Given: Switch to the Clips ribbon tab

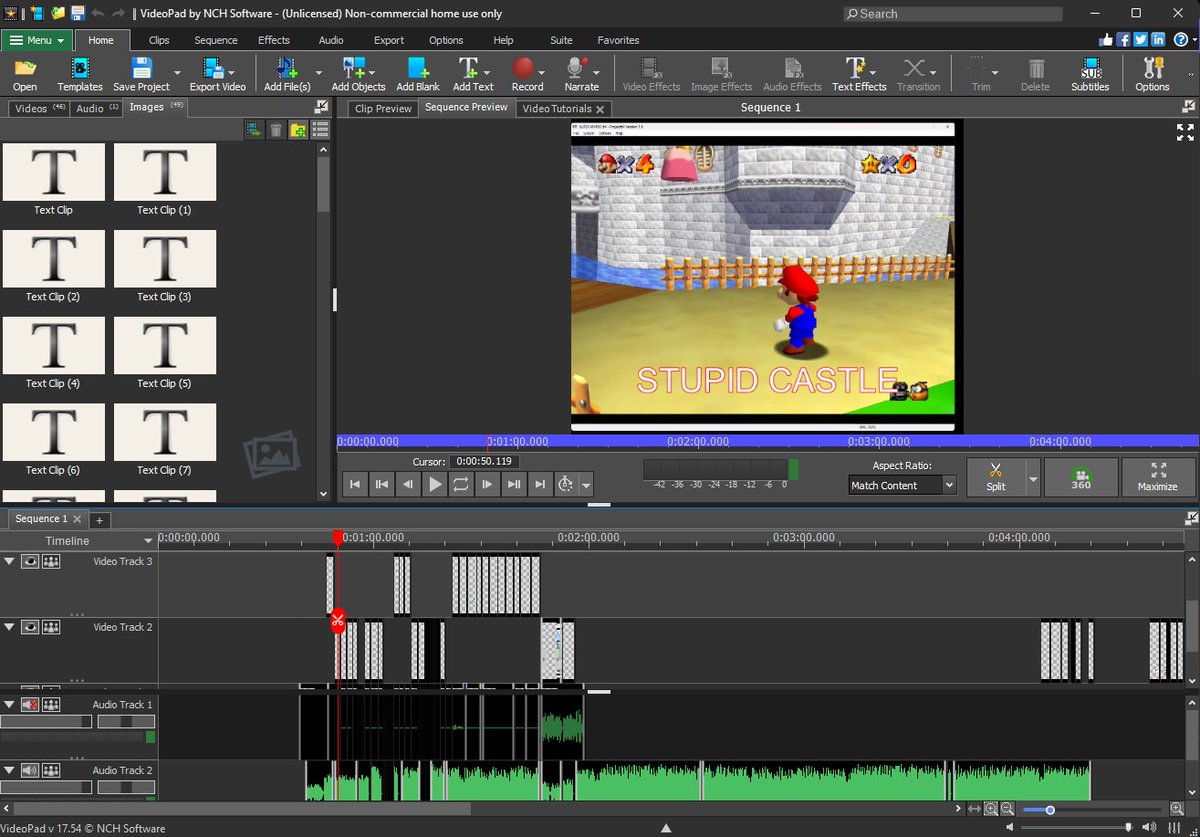Looking at the screenshot, I should coord(159,40).
